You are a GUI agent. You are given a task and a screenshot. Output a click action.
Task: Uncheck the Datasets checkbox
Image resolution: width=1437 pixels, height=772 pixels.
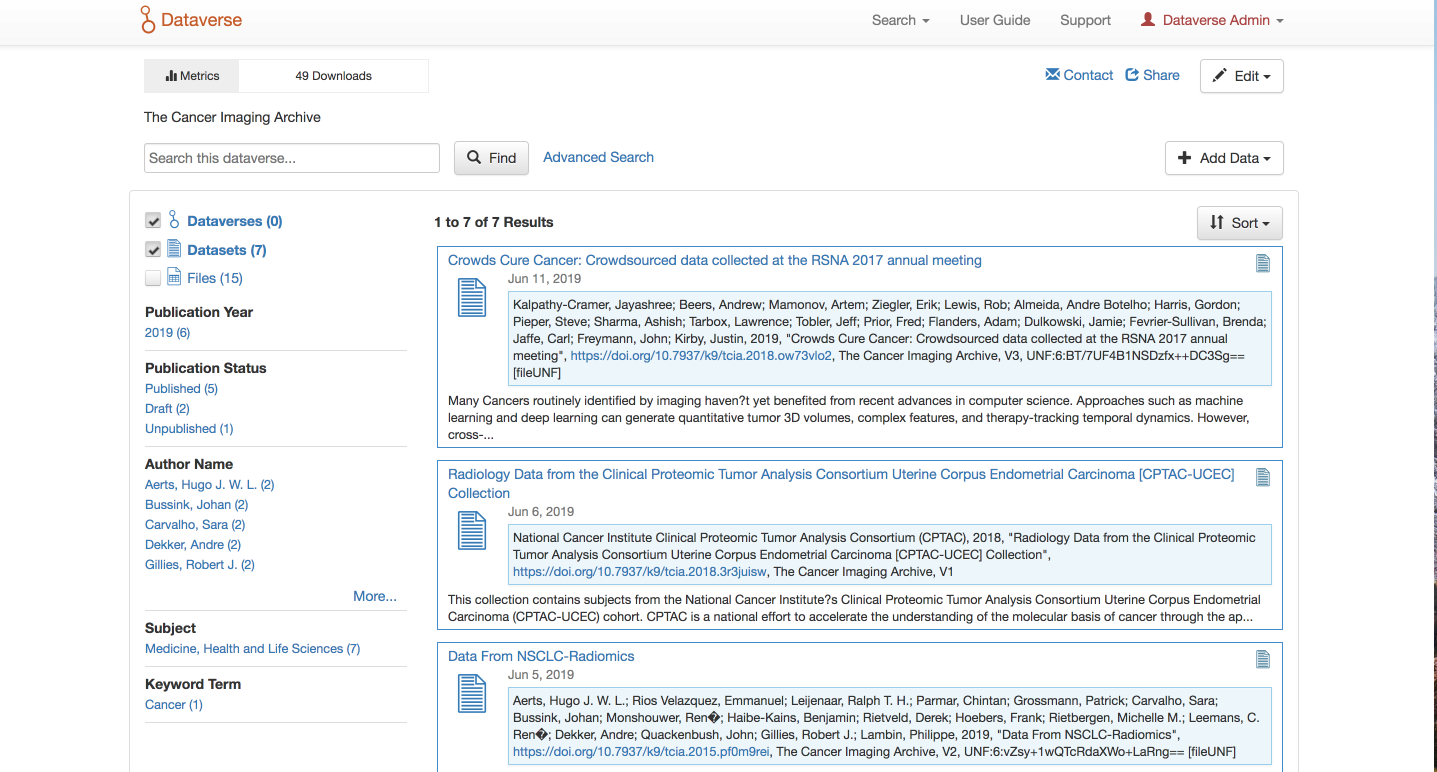pos(153,250)
